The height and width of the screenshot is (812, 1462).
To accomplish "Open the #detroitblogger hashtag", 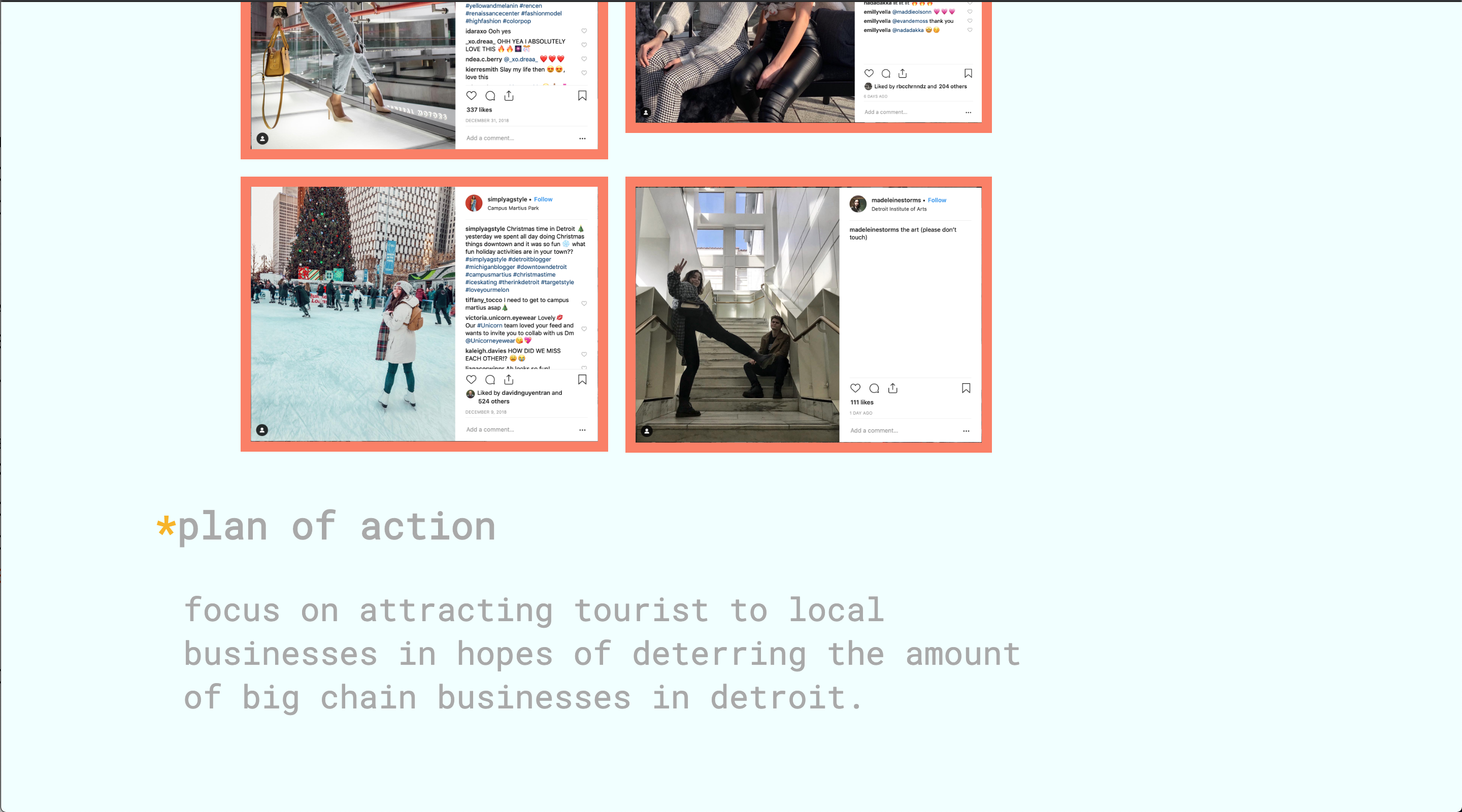I will (529, 259).
